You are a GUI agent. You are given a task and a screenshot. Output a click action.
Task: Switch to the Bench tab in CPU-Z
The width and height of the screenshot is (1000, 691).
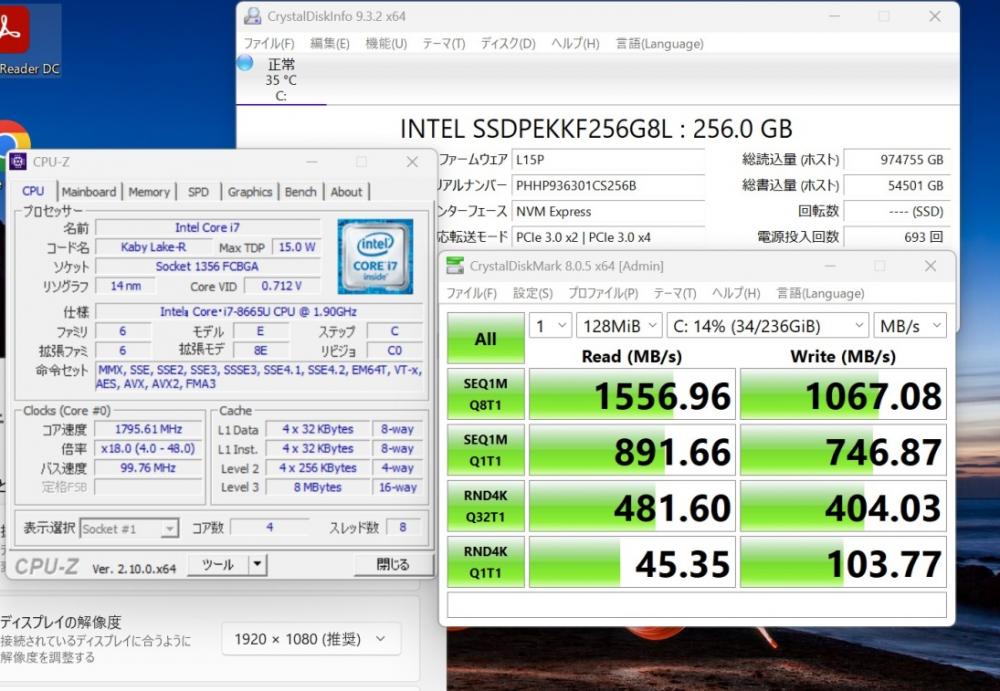pyautogui.click(x=300, y=192)
